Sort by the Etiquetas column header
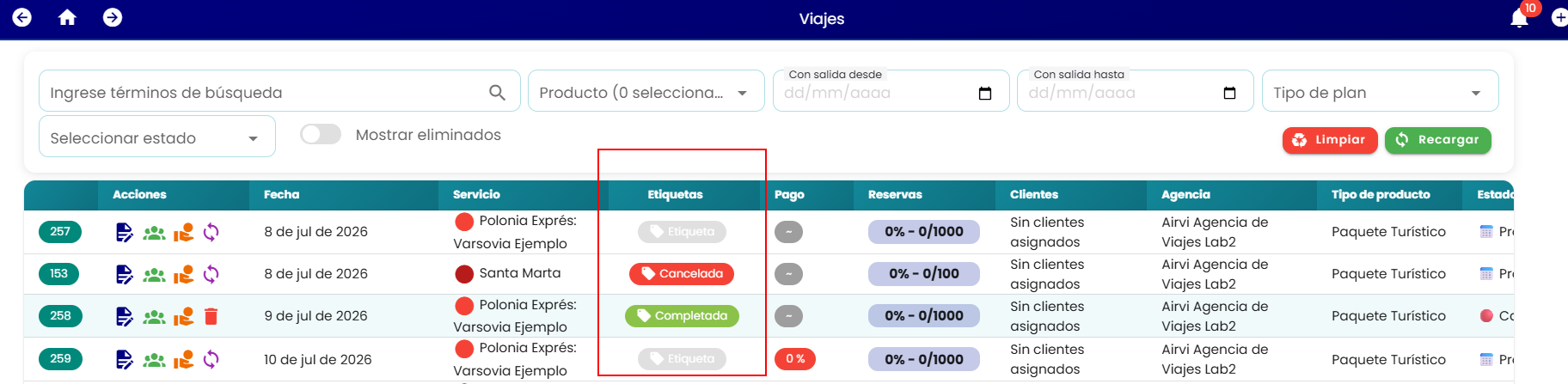The image size is (1568, 384). click(x=675, y=195)
